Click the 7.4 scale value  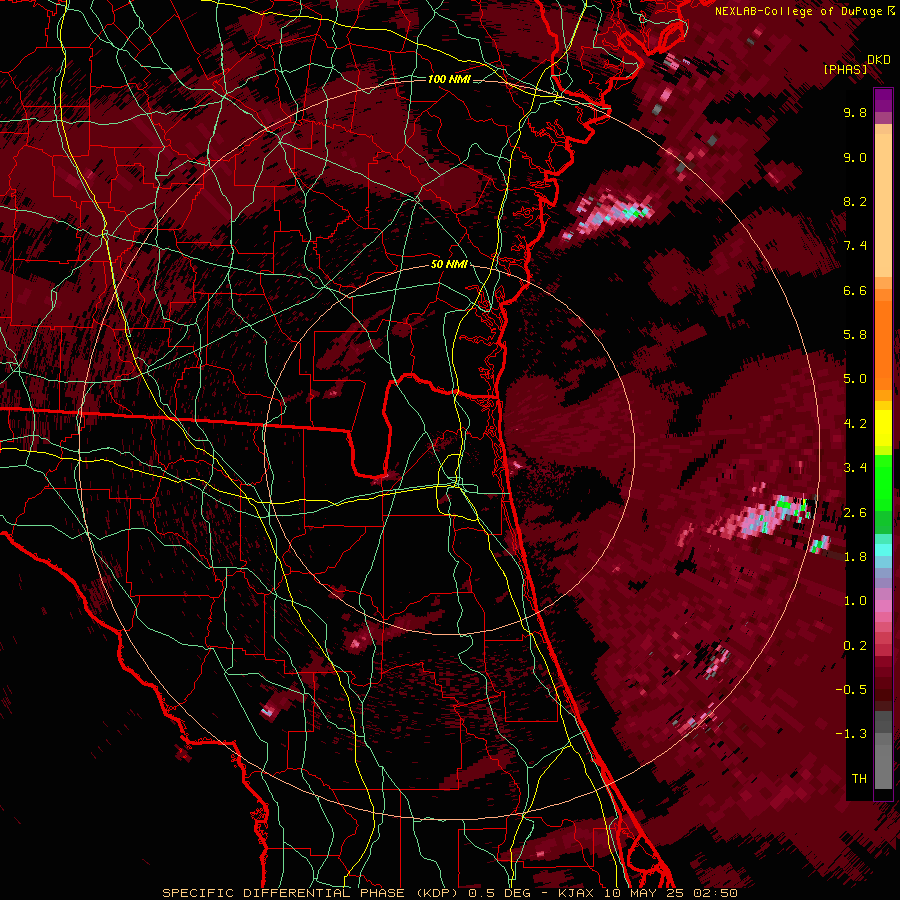pyautogui.click(x=855, y=246)
